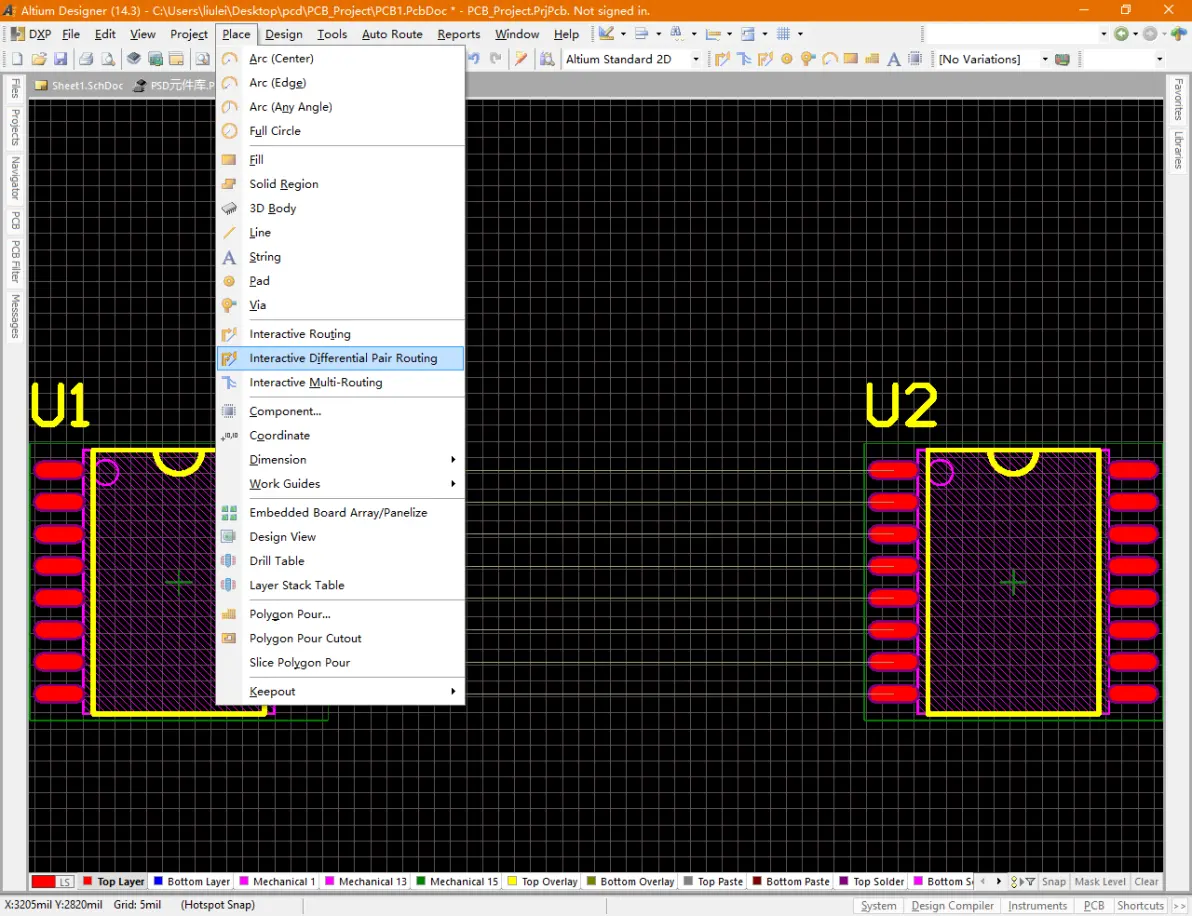Select the Place Fill toolbar icon
The image size is (1192, 916).
851,59
